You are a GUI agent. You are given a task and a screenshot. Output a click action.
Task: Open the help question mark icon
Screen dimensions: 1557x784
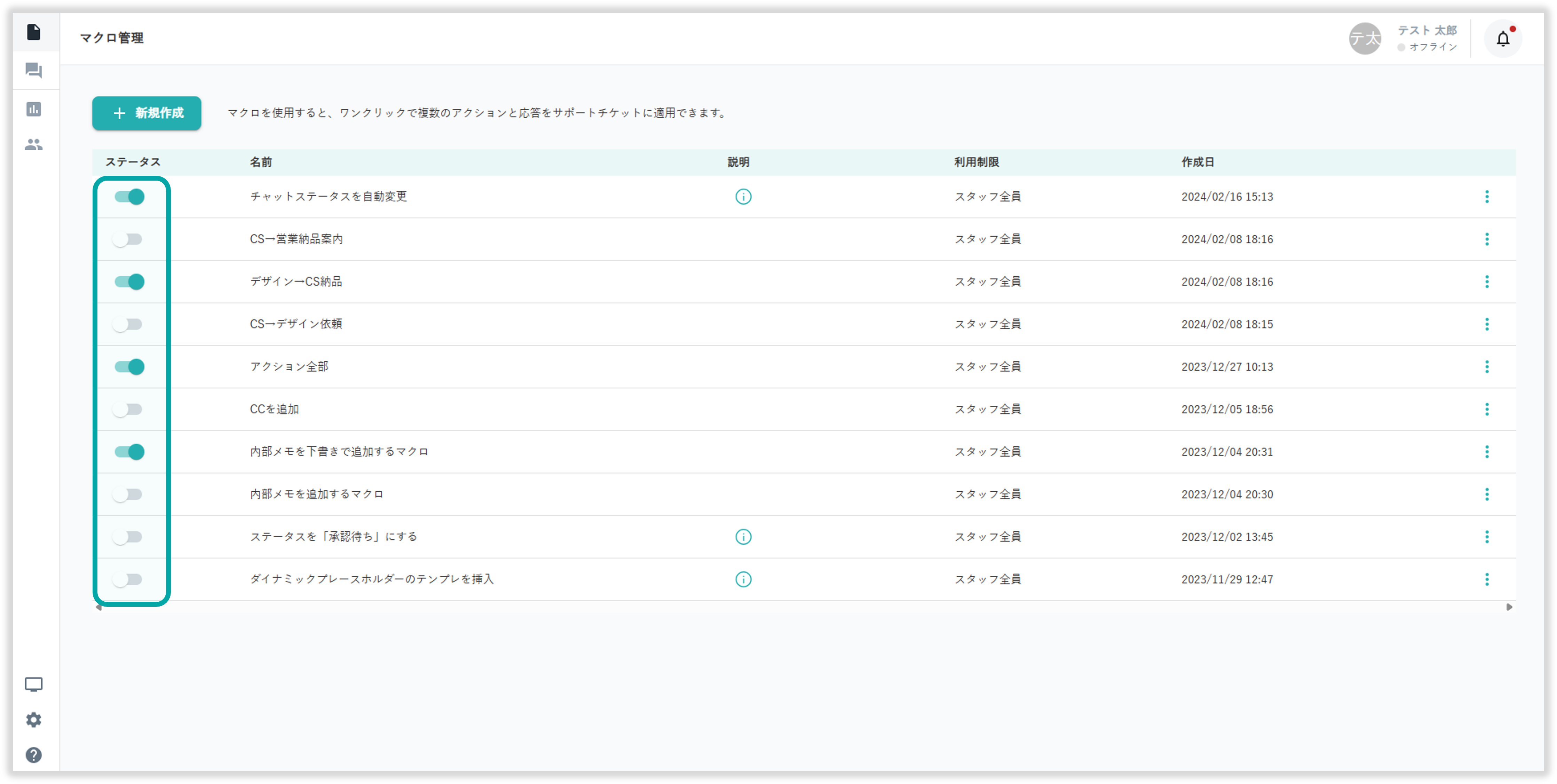coord(34,755)
